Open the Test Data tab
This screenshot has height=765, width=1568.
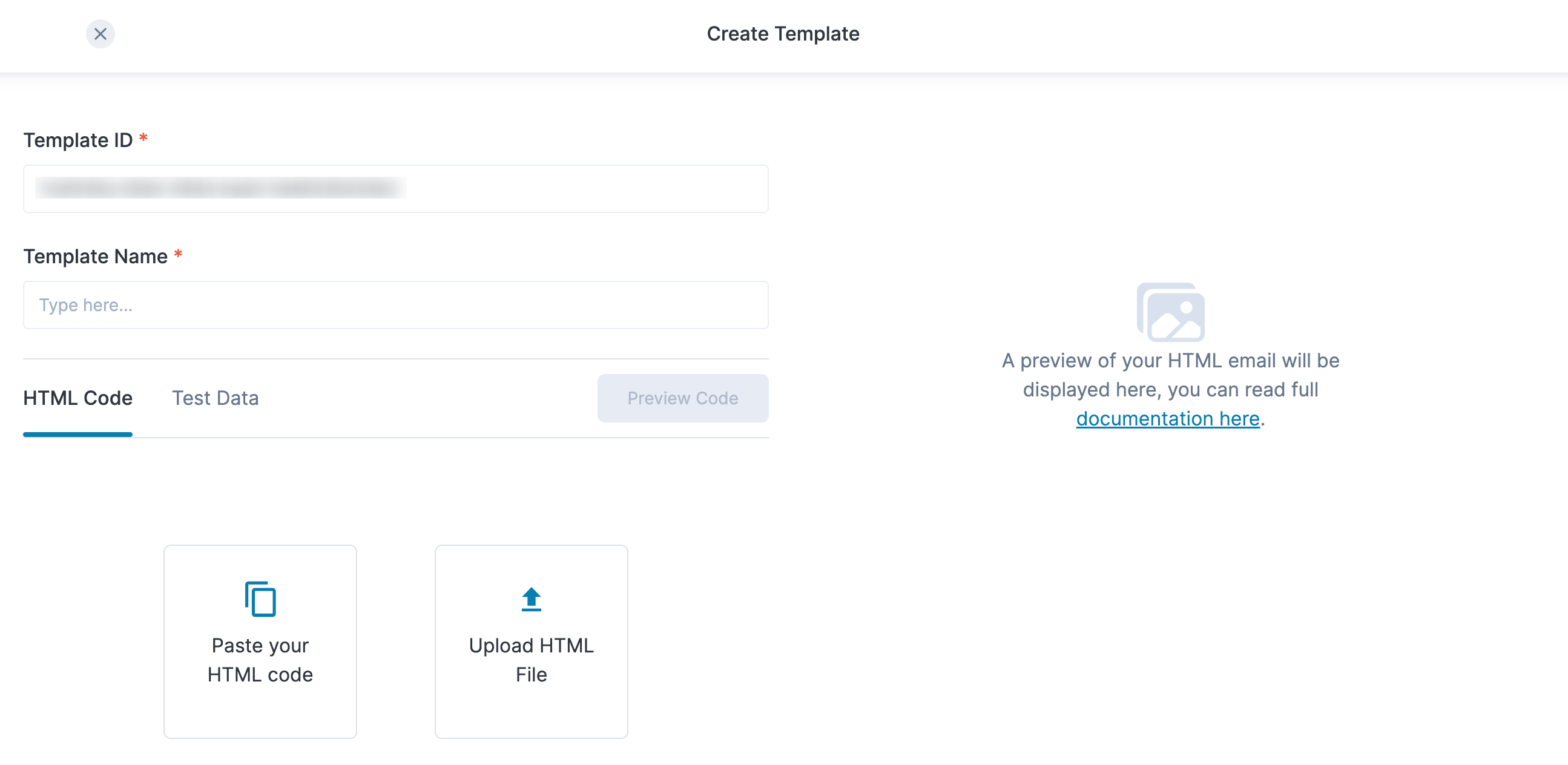tap(216, 398)
